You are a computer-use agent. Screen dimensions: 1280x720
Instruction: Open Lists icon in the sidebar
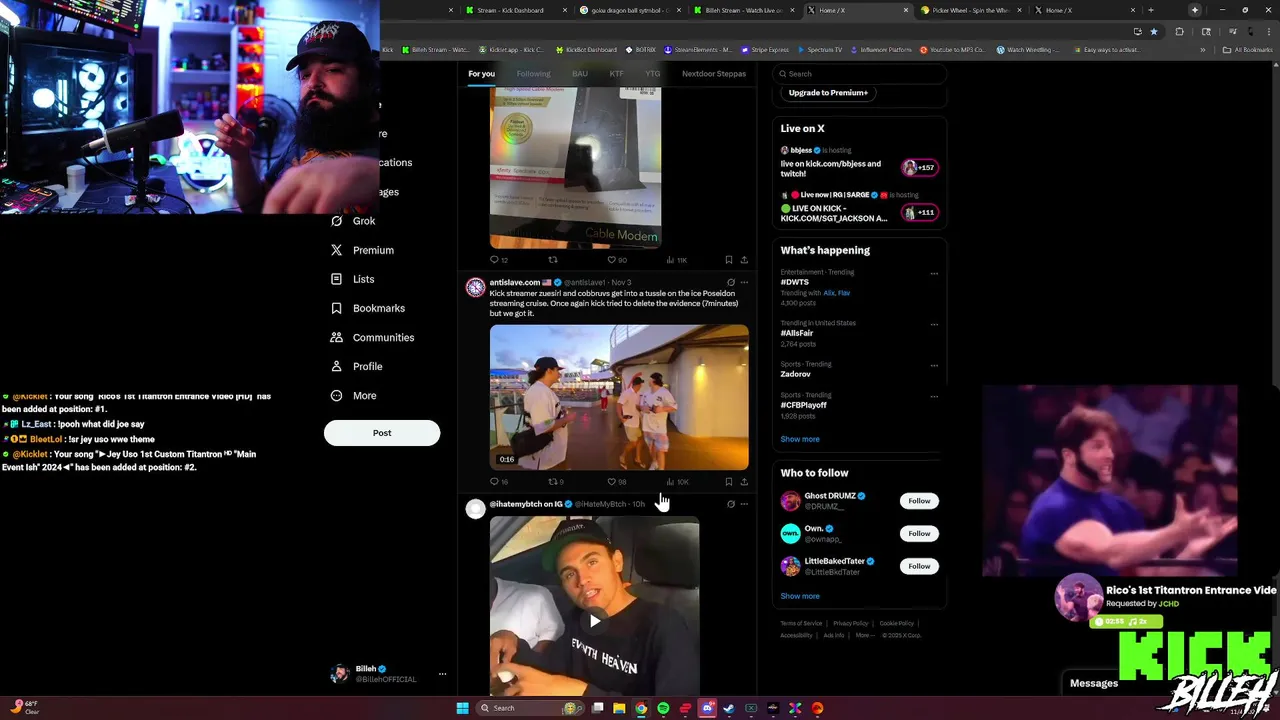point(336,279)
